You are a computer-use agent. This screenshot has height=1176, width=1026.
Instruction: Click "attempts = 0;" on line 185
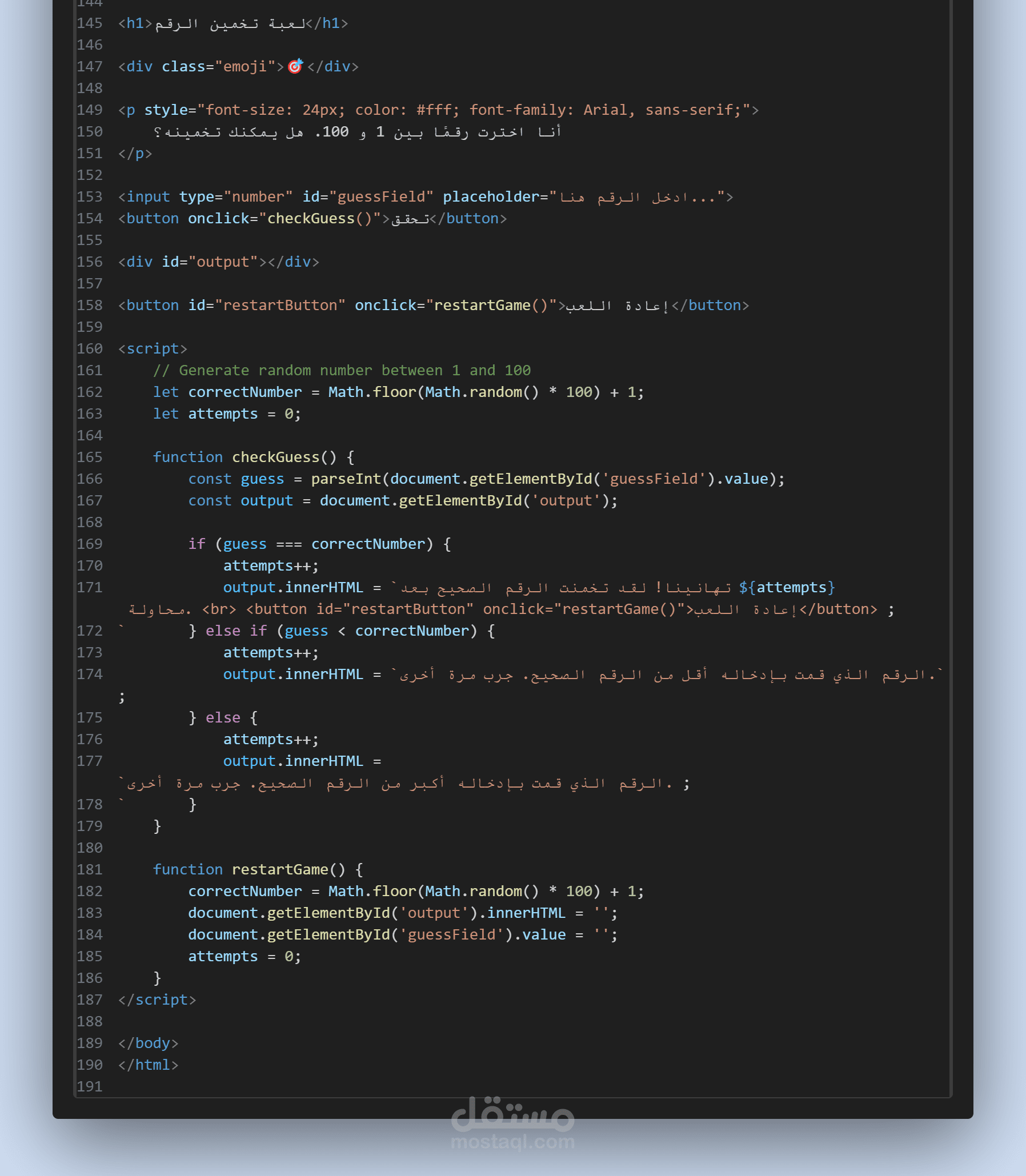245,957
